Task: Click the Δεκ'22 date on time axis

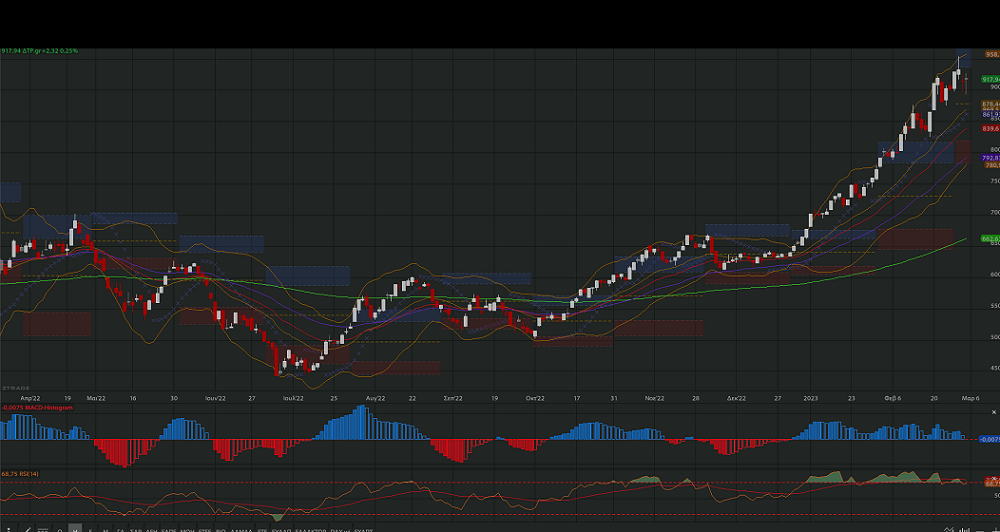Action: (737, 398)
